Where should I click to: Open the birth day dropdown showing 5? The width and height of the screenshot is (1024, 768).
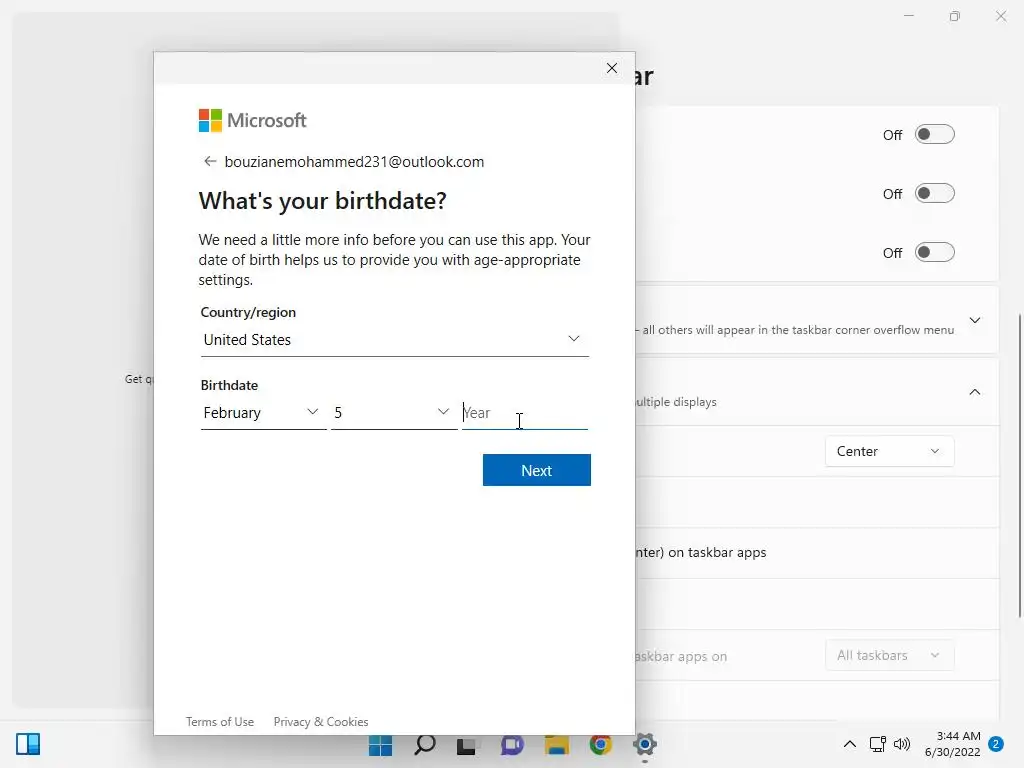[394, 413]
